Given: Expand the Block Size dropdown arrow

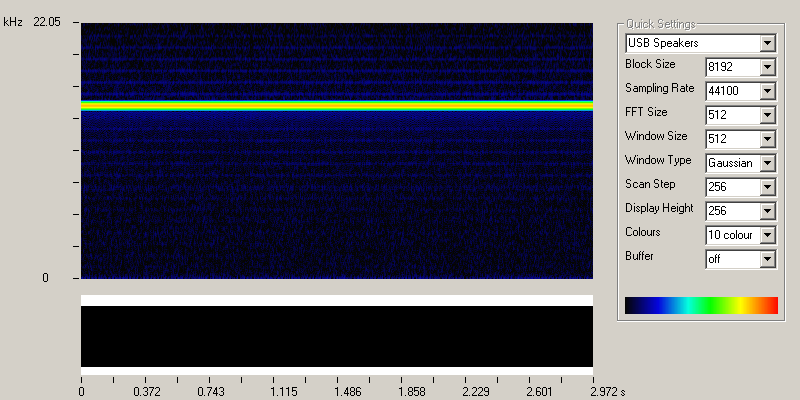Looking at the screenshot, I should point(767,67).
